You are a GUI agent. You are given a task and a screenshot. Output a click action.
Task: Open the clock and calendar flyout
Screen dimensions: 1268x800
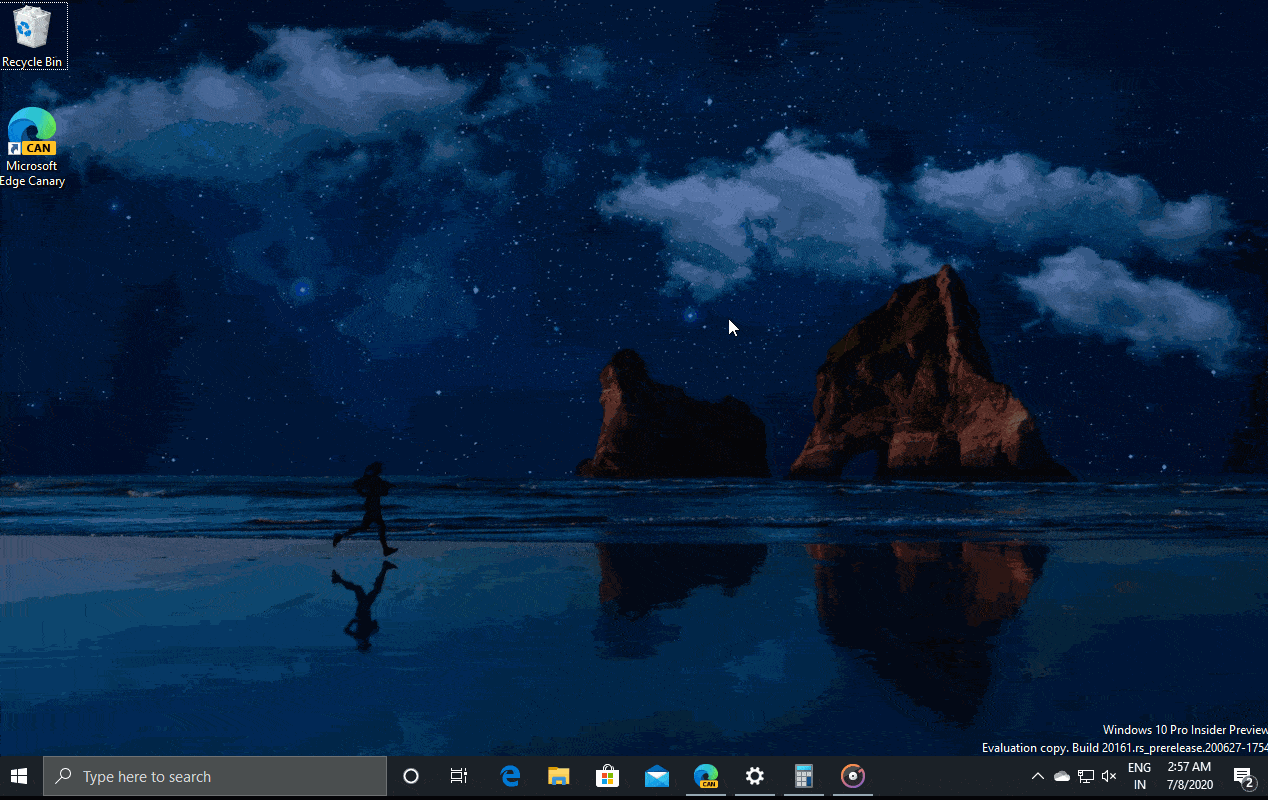point(1188,776)
